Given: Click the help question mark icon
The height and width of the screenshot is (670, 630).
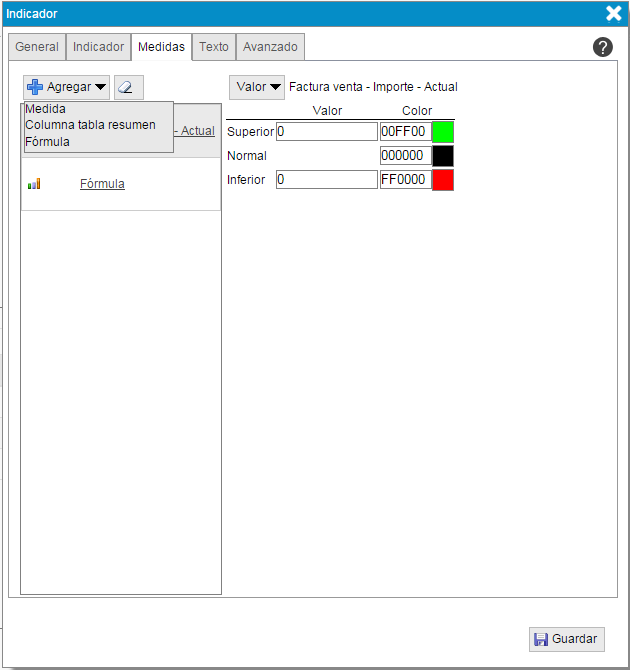Looking at the screenshot, I should tap(603, 47).
